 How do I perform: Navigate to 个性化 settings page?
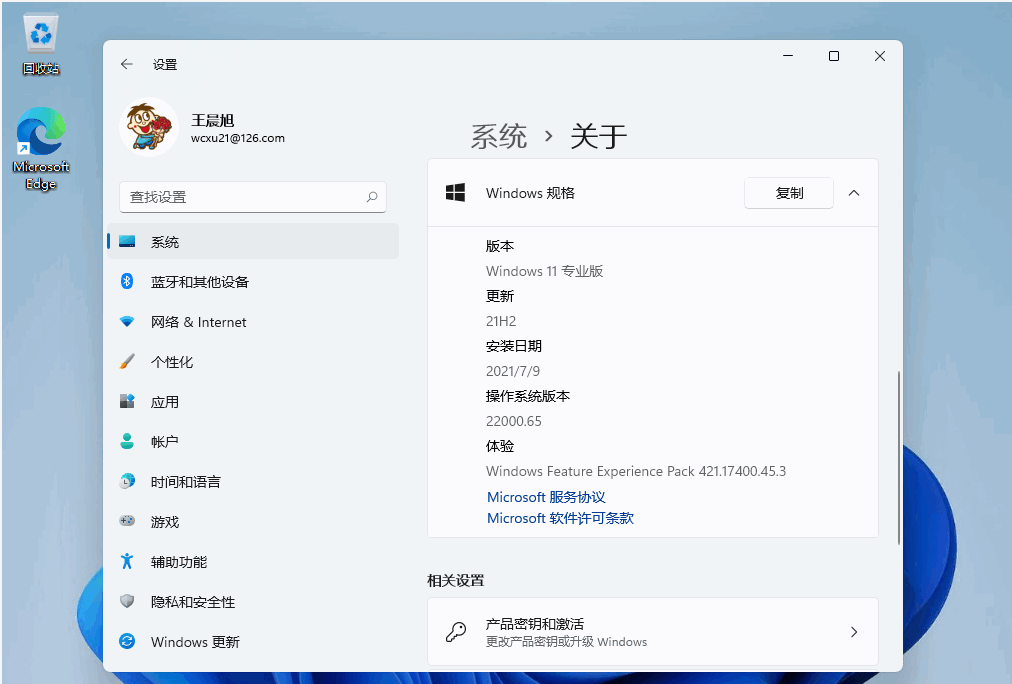172,362
